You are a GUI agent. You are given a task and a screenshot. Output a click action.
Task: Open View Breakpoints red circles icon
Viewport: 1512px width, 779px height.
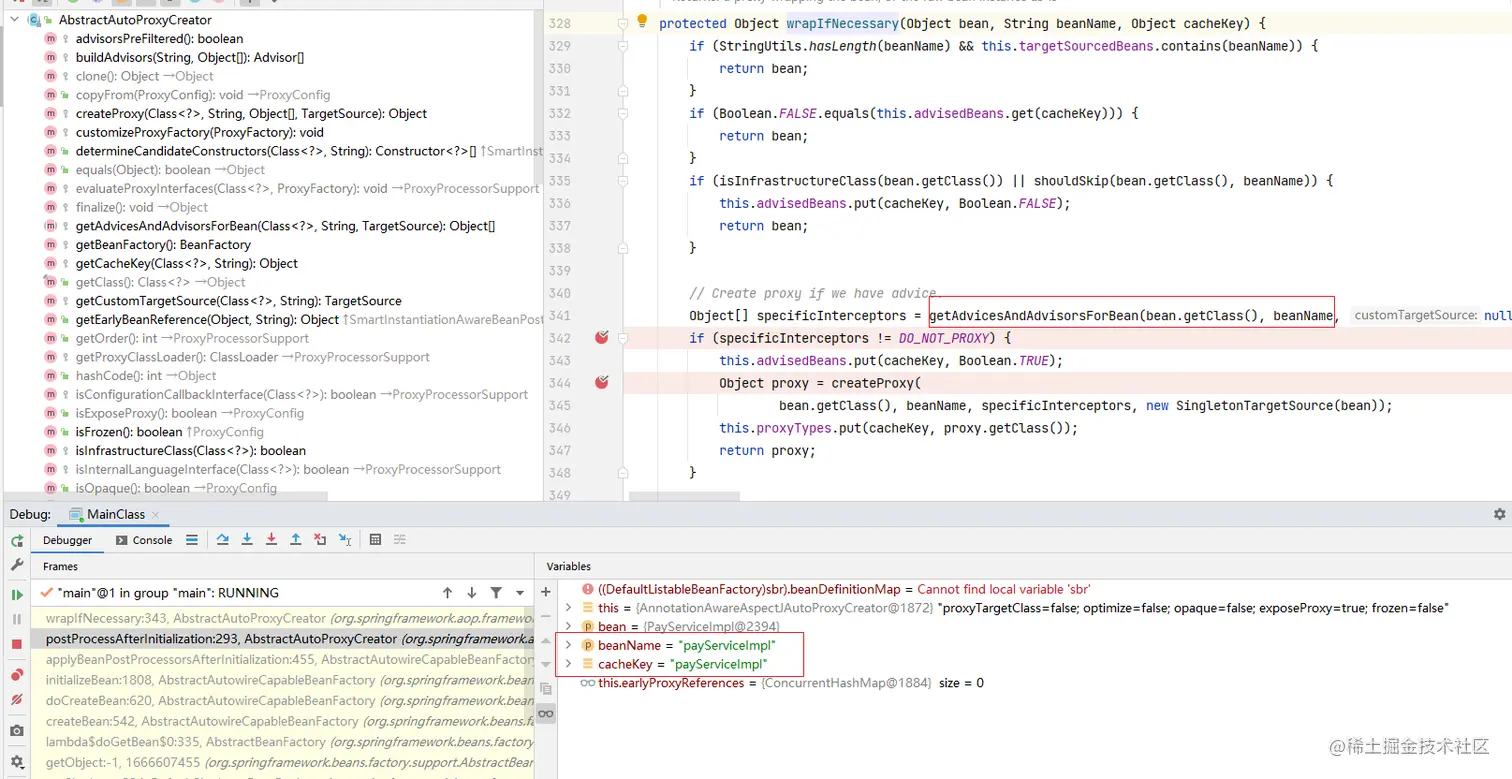[x=17, y=675]
